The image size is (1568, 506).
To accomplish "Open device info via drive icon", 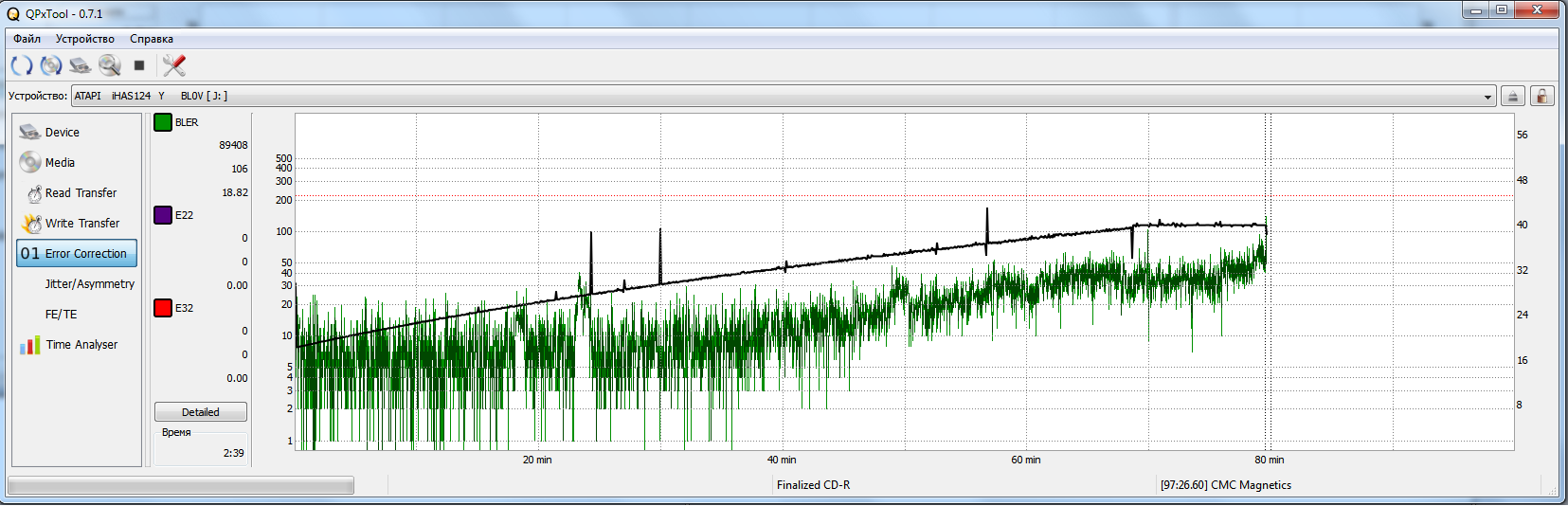I will tap(81, 65).
